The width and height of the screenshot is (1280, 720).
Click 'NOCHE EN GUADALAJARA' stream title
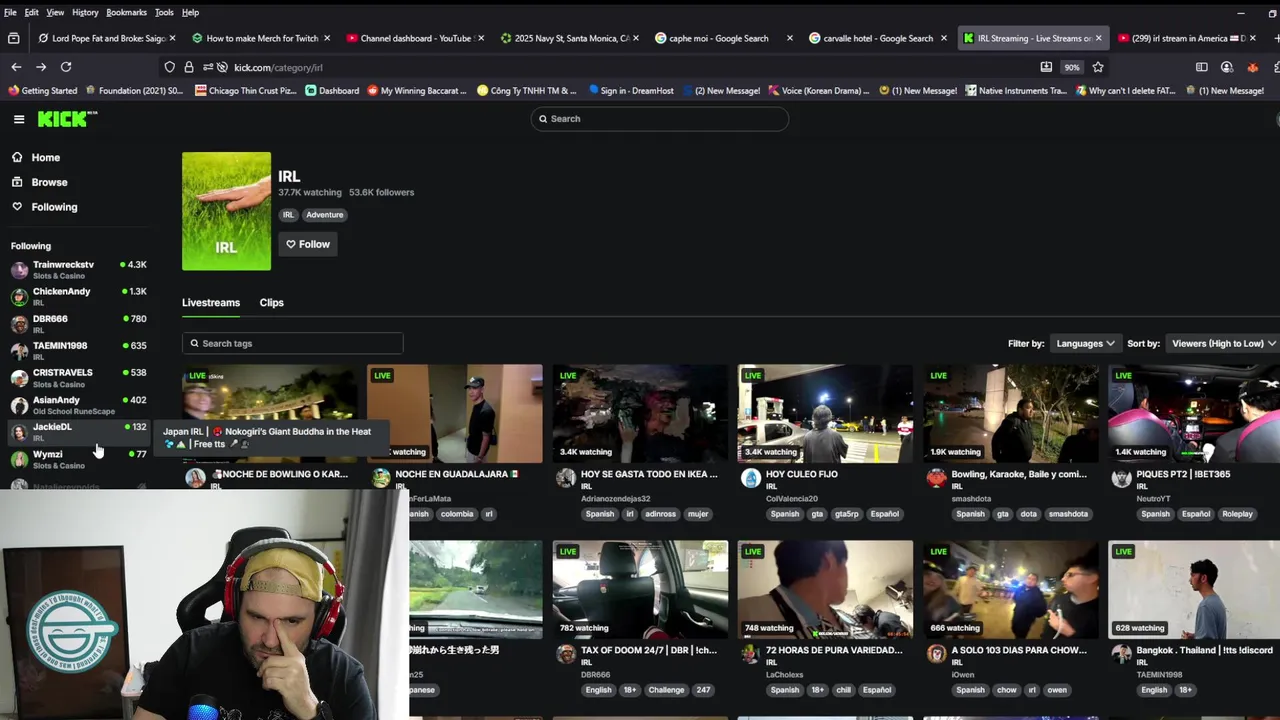pyautogui.click(x=457, y=474)
